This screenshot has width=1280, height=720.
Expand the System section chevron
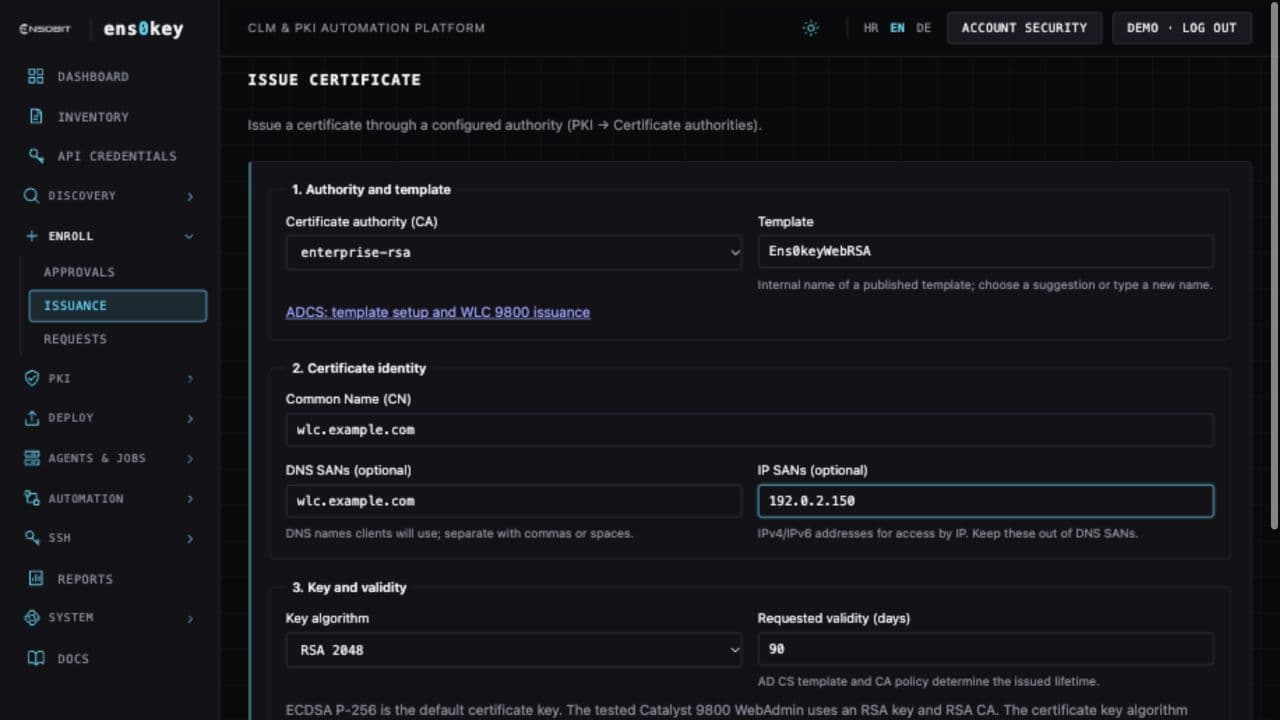(x=189, y=618)
